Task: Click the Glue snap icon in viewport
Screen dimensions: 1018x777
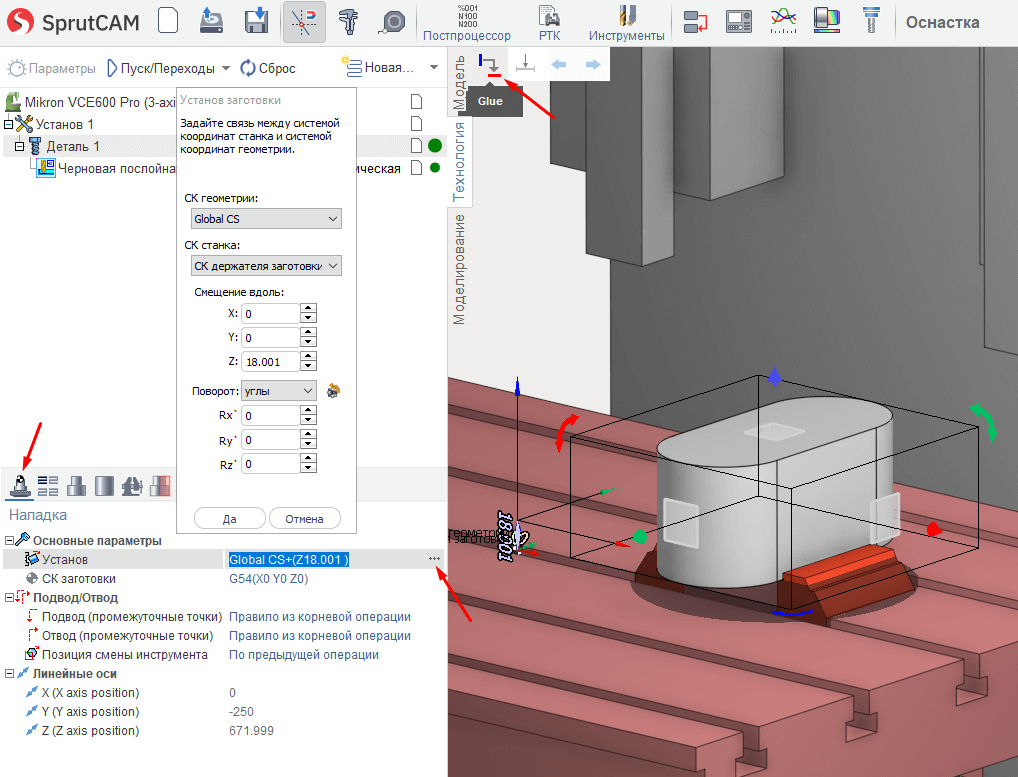Action: coord(489,65)
